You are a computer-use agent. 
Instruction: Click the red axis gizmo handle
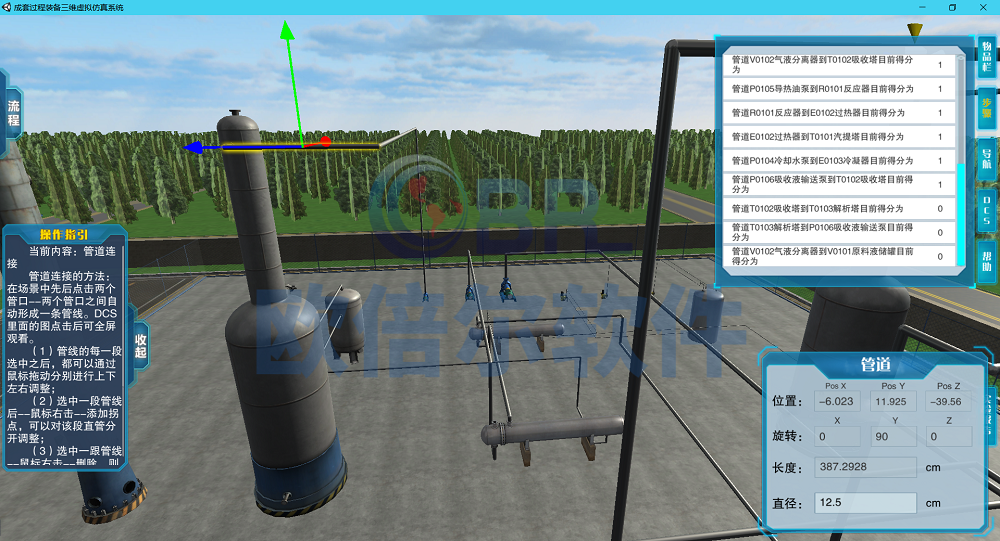coord(325,142)
